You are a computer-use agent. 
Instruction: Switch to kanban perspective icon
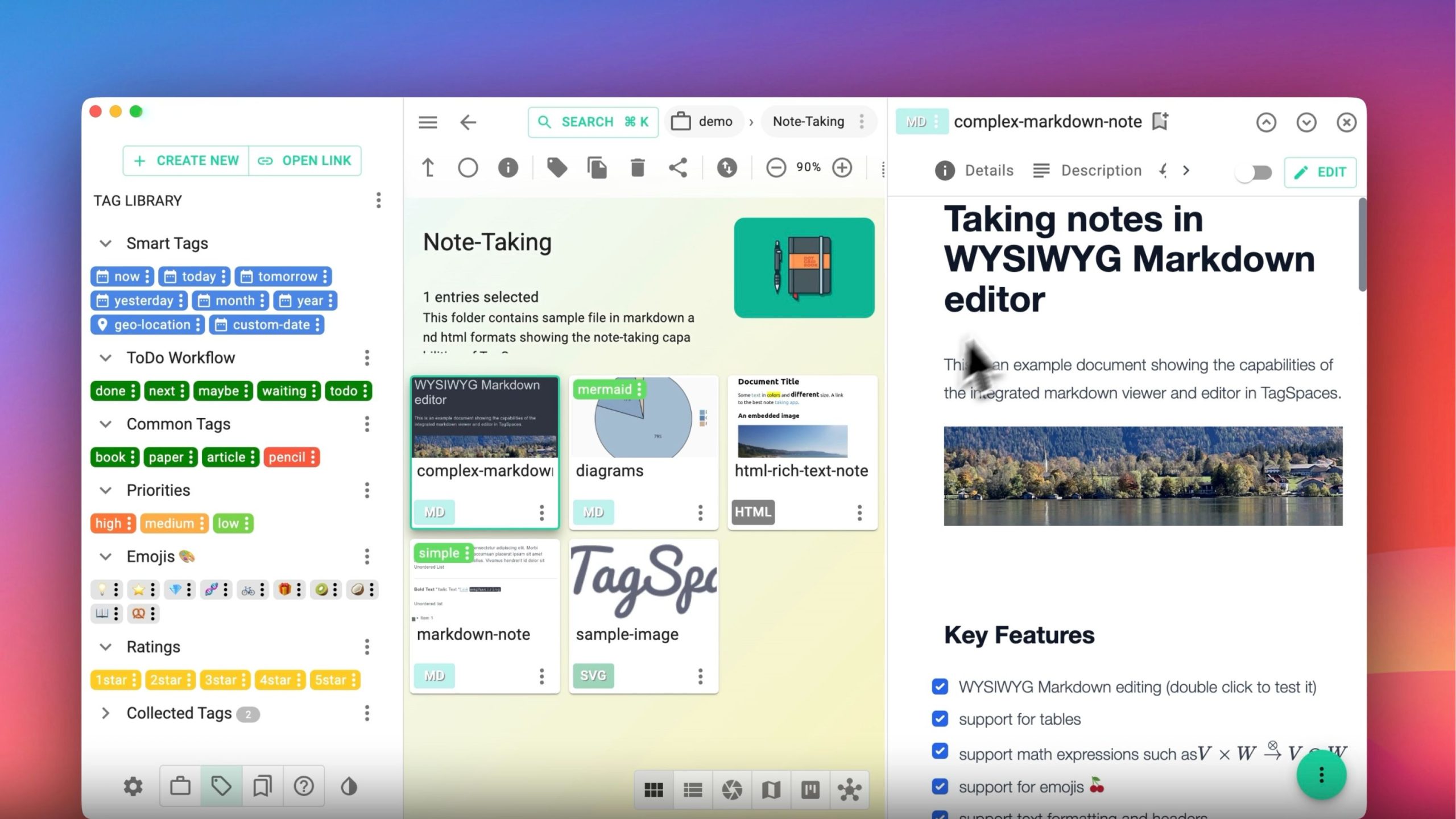point(810,789)
